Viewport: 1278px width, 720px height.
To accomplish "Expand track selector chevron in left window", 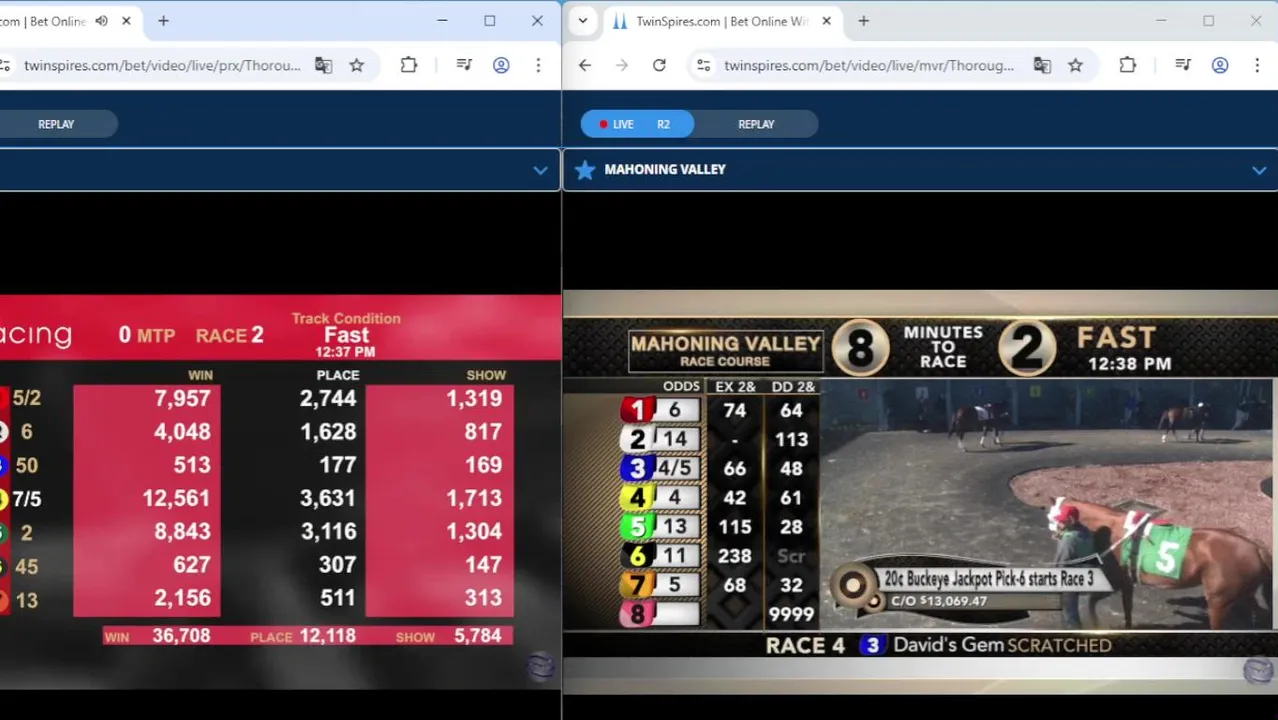I will coord(540,170).
